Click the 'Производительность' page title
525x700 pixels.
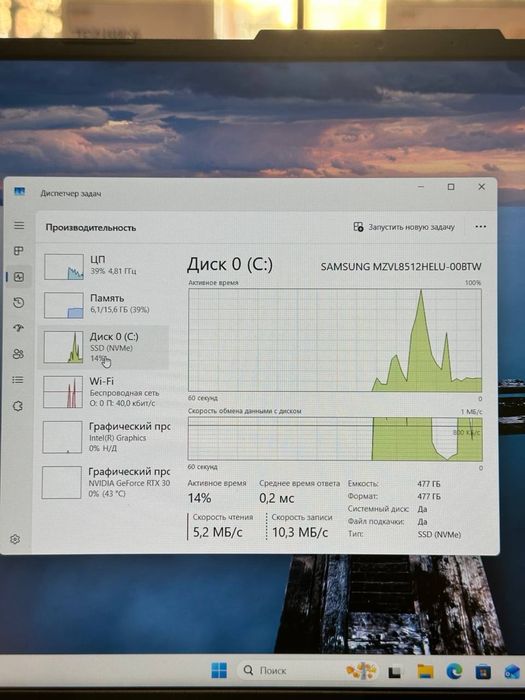point(91,228)
